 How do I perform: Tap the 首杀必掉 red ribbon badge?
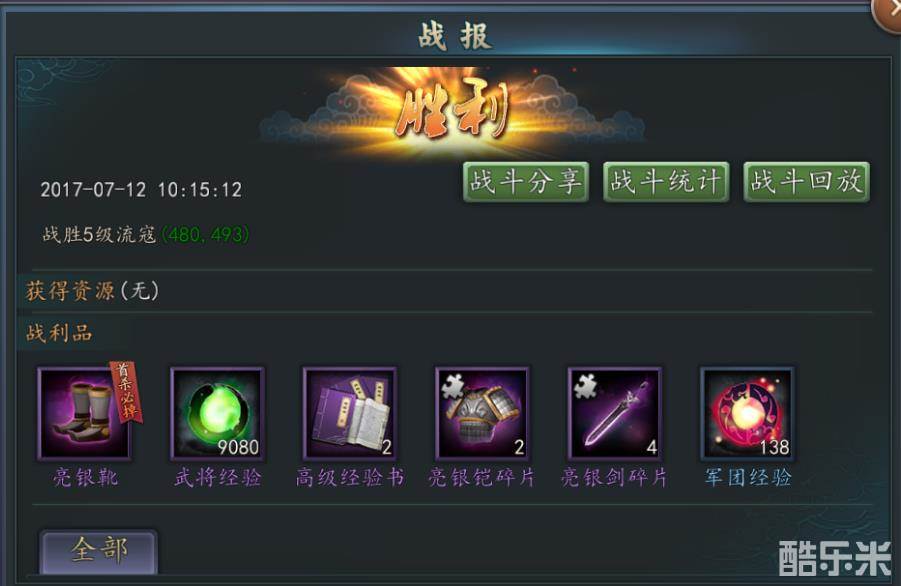coord(127,390)
